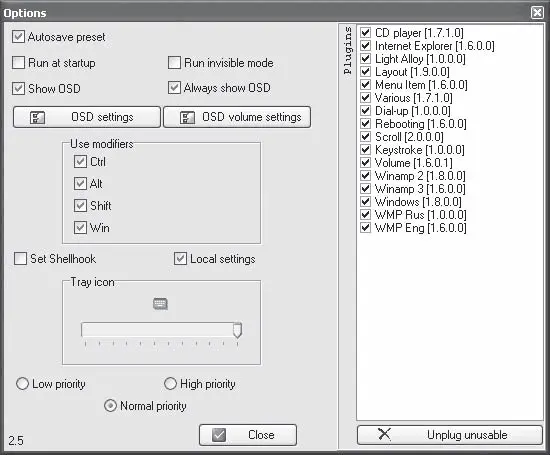Uncheck the Ctrl modifier

(x=80, y=162)
